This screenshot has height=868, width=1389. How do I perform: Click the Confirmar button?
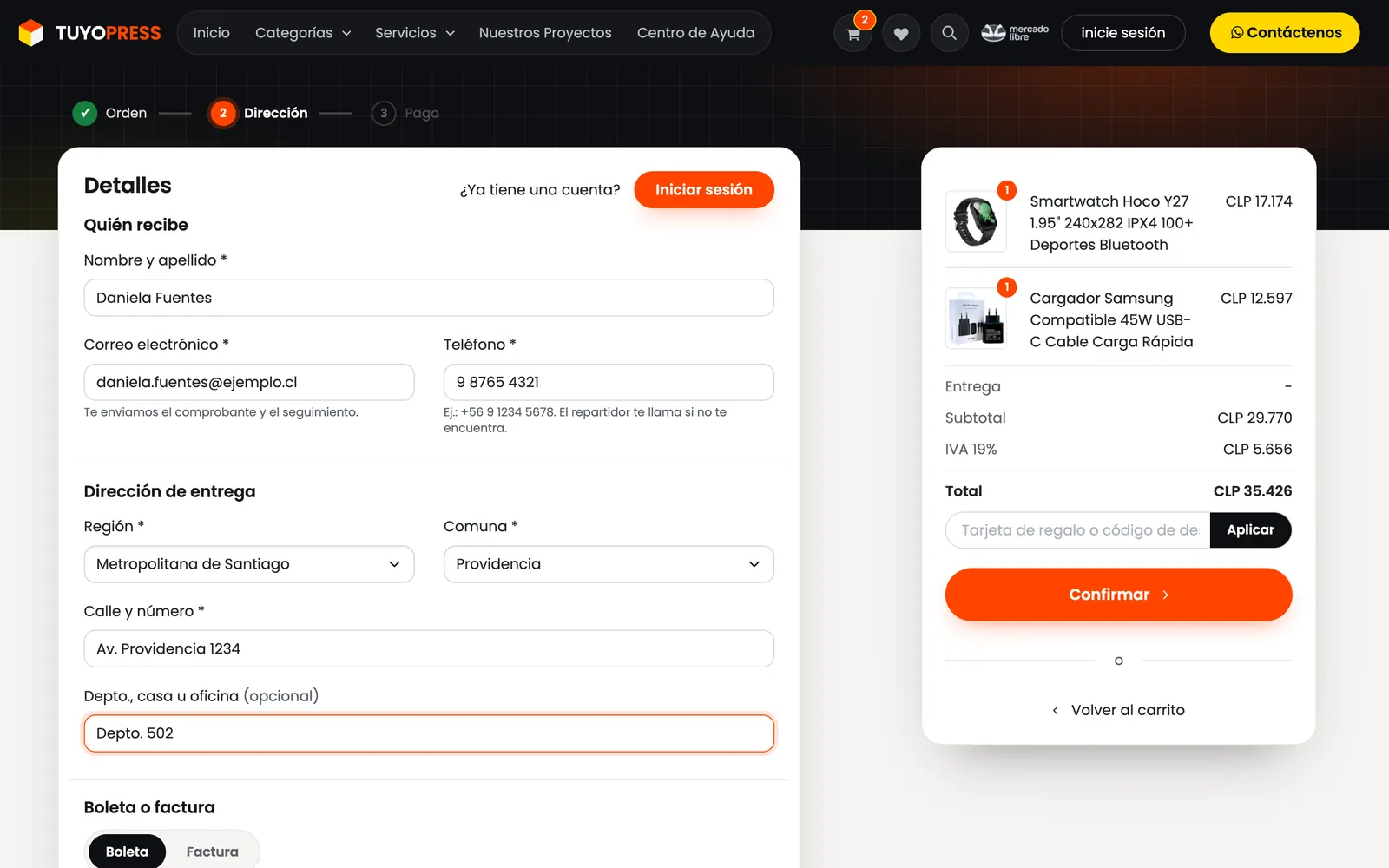(1118, 595)
